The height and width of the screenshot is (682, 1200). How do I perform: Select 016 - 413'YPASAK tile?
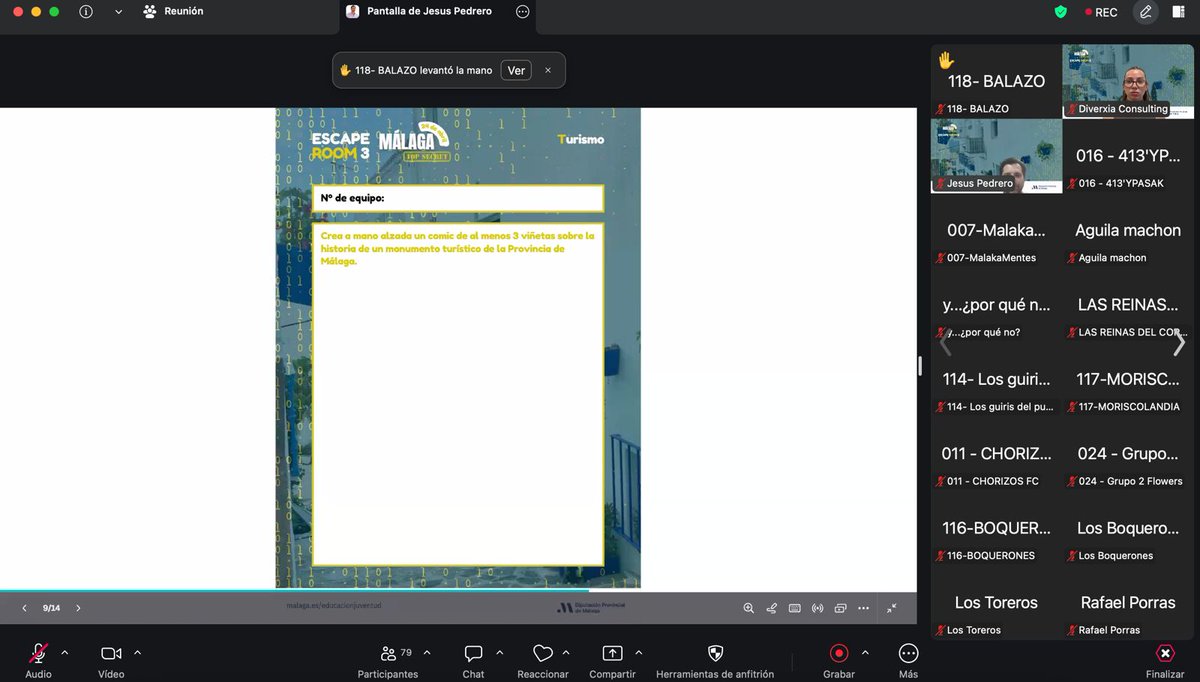coord(1128,156)
